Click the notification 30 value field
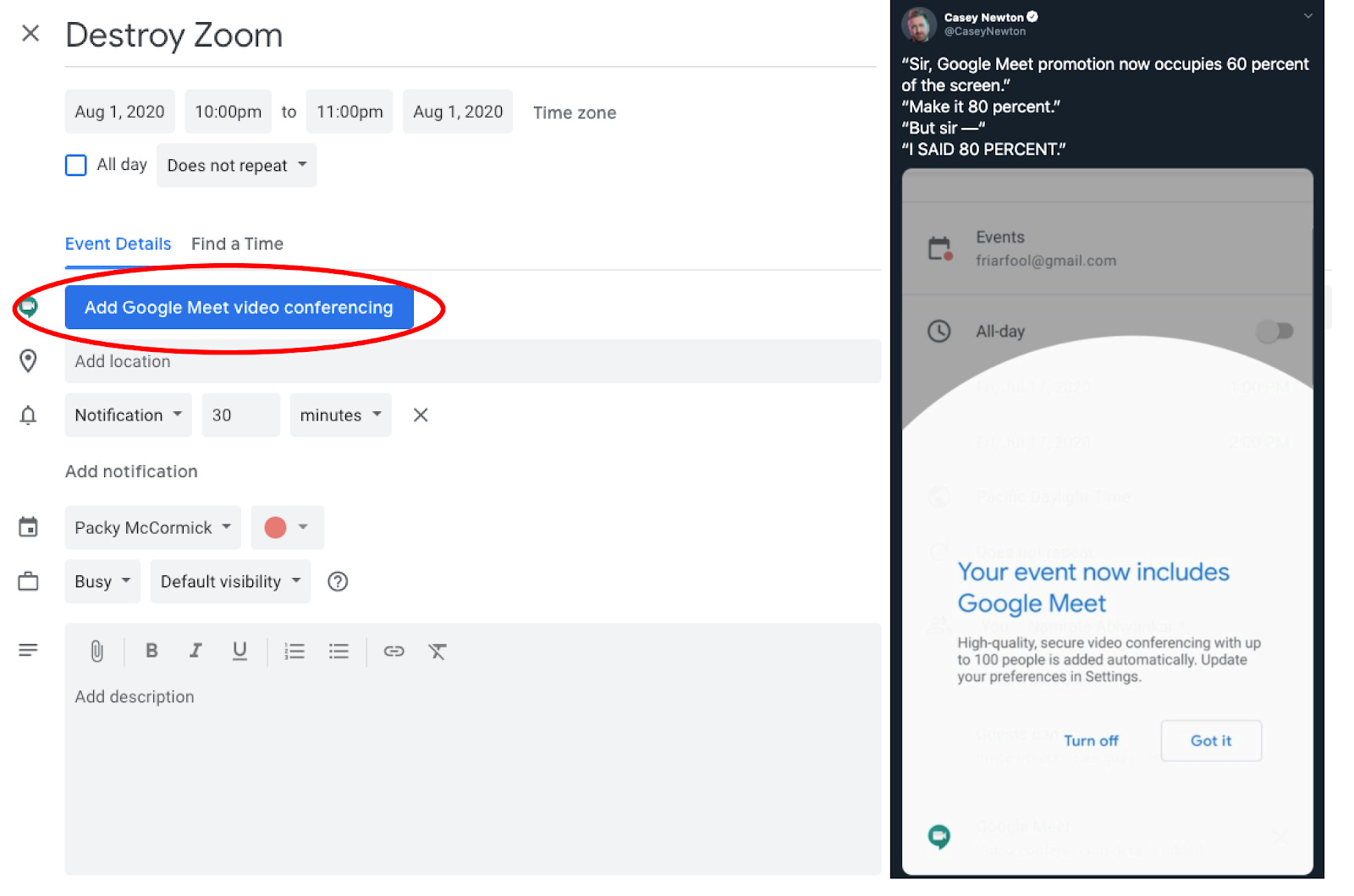This screenshot has height=896, width=1354. tap(241, 415)
